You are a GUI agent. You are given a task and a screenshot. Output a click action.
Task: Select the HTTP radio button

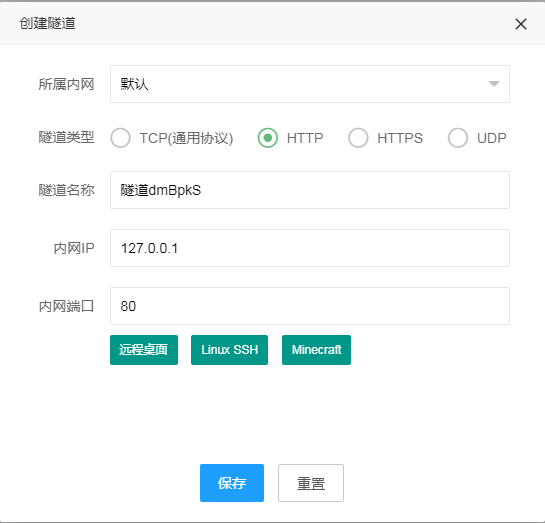(268, 138)
